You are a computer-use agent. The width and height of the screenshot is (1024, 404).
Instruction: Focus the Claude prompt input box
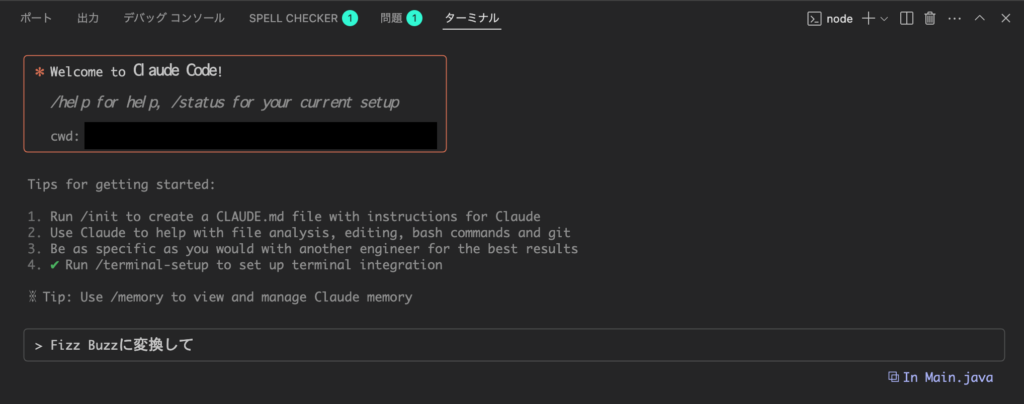point(514,345)
